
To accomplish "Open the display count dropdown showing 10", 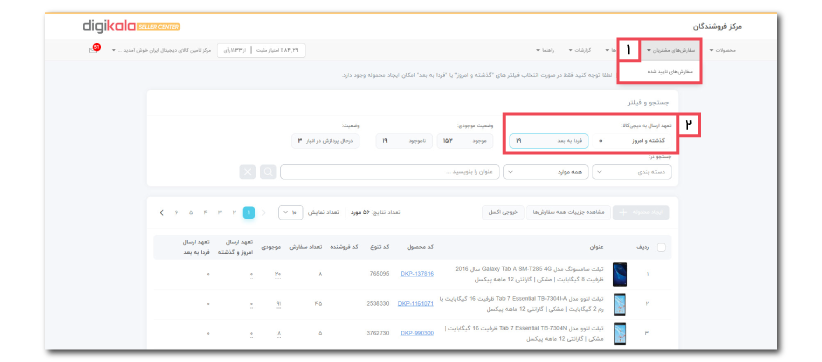I will click(x=291, y=213).
